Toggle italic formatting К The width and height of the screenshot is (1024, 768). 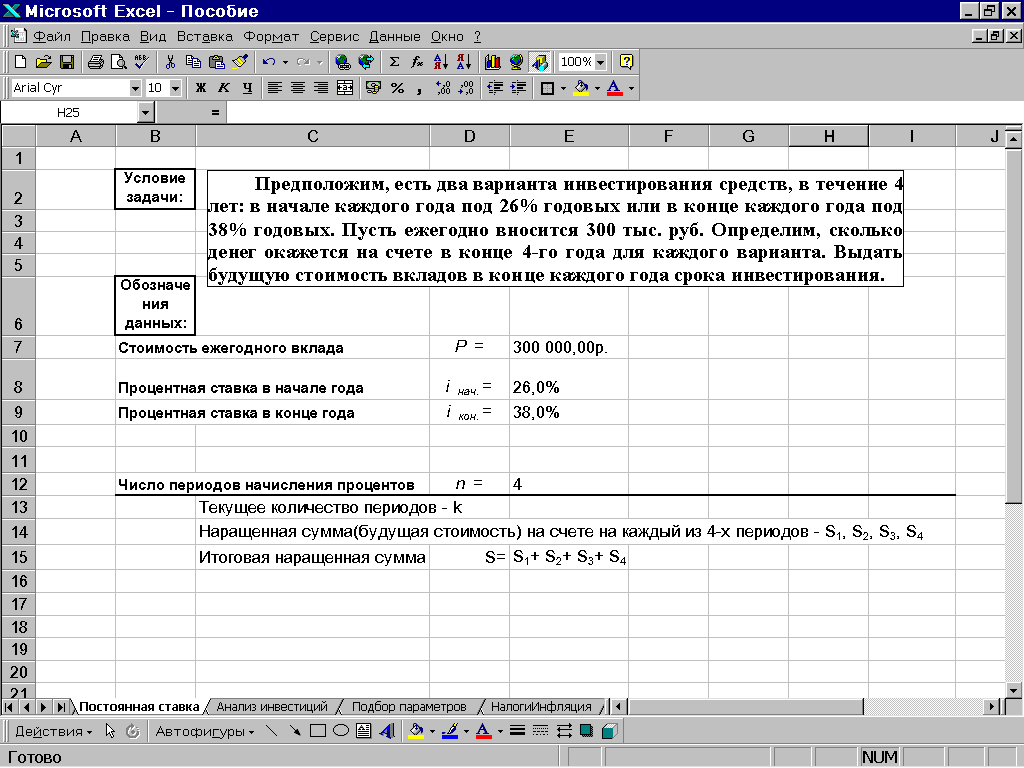tap(224, 88)
